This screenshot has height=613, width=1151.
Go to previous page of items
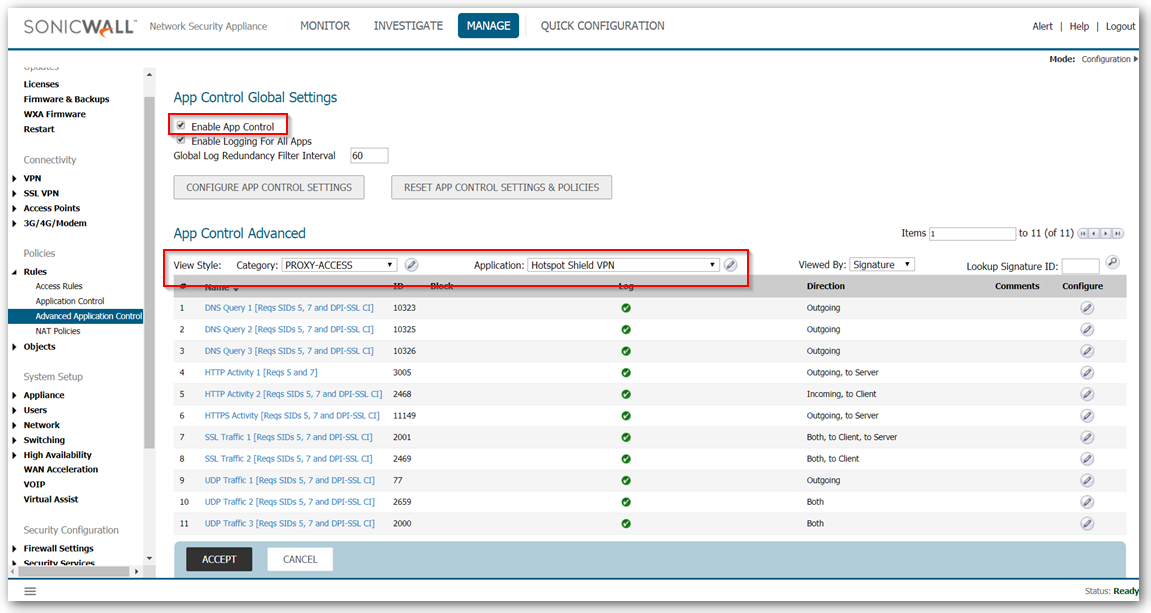point(1094,233)
